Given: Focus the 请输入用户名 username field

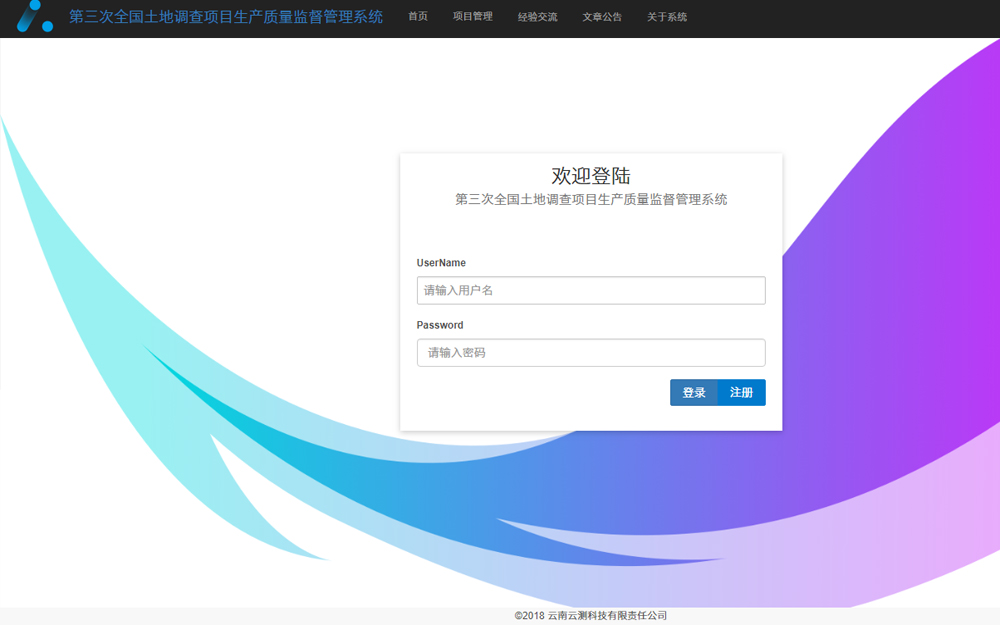Looking at the screenshot, I should pyautogui.click(x=591, y=290).
